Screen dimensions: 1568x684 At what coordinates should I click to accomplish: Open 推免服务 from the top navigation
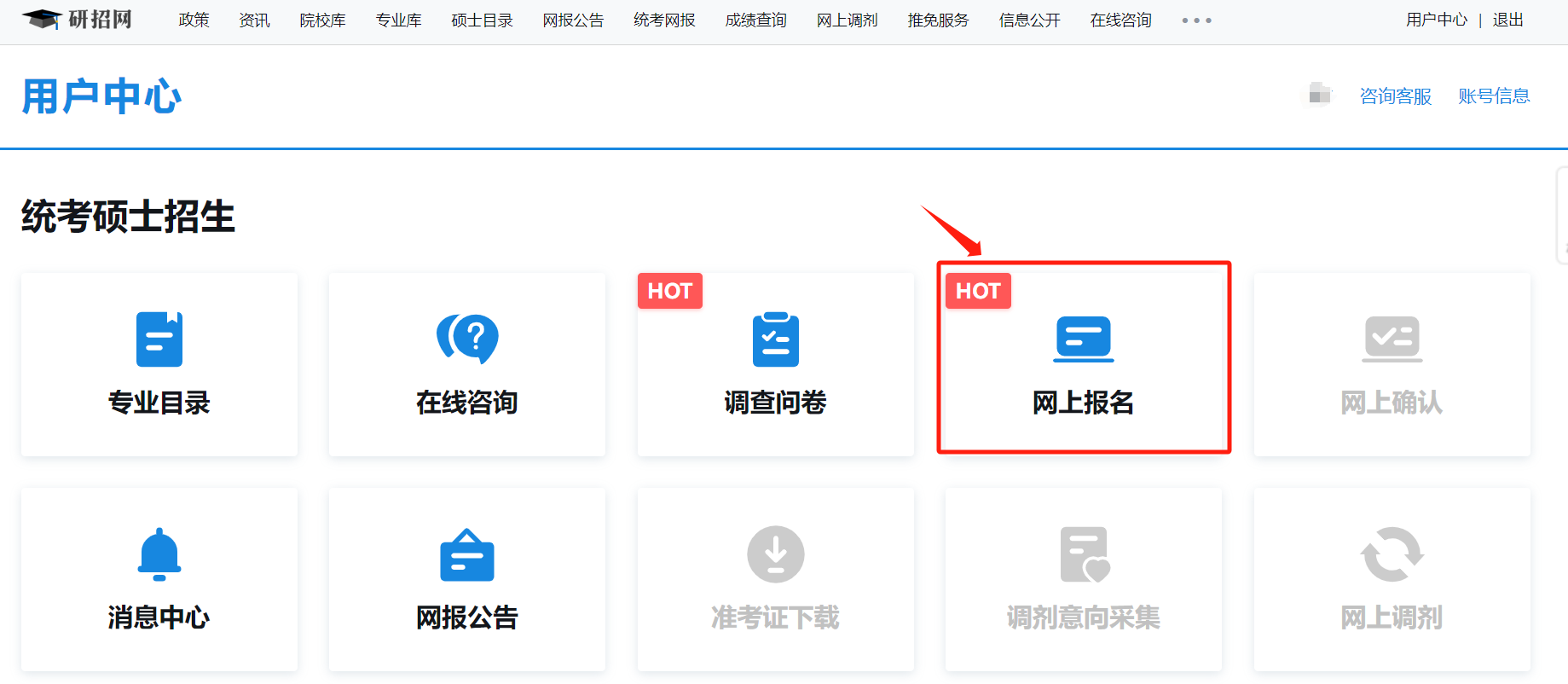click(938, 20)
